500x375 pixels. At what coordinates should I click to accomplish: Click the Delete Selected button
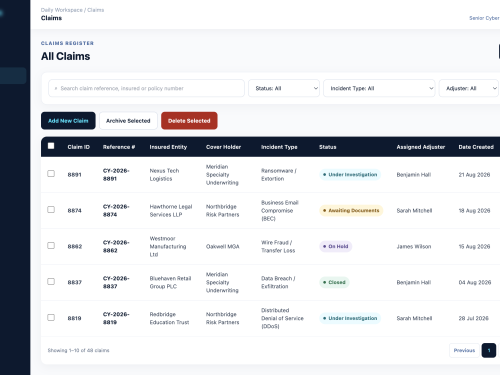(x=189, y=121)
